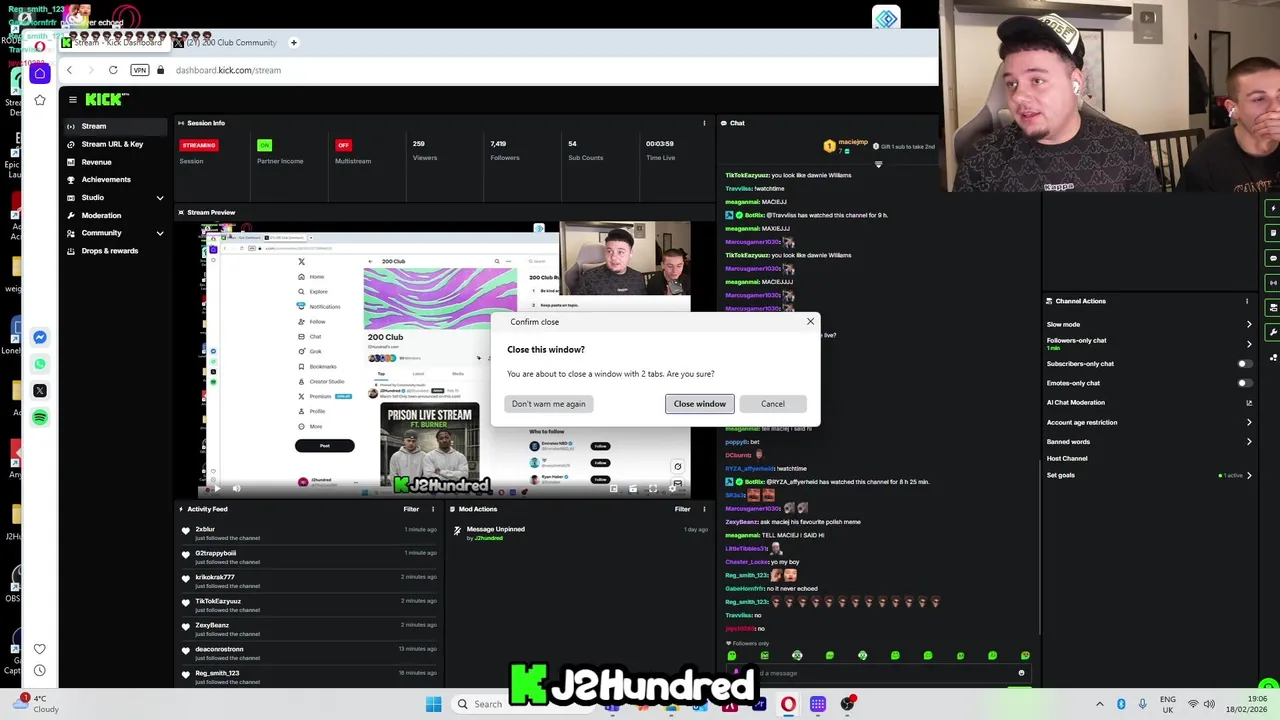The image size is (1280, 720).
Task: Expand the Studio sidebar section
Action: [x=159, y=198]
